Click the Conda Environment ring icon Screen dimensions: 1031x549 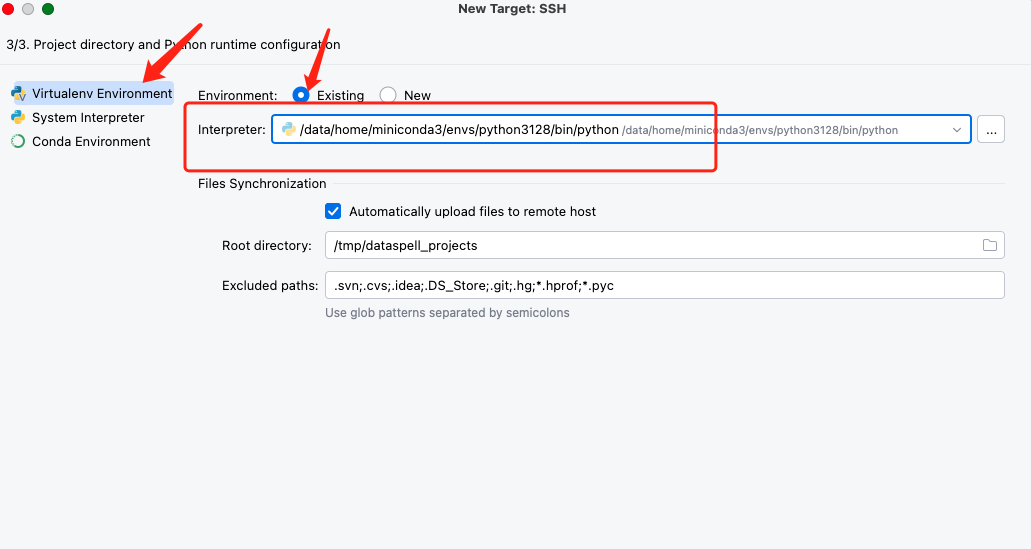point(18,141)
